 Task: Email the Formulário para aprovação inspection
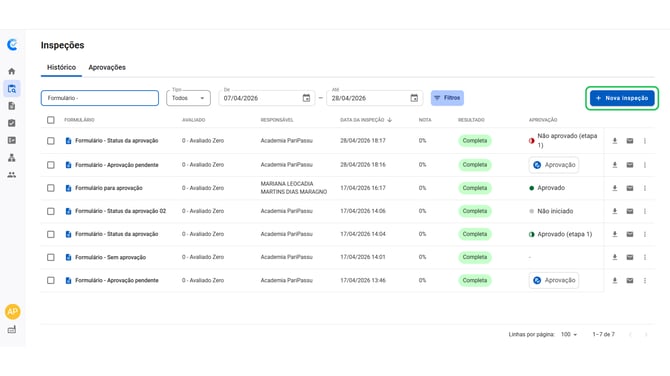[630, 188]
